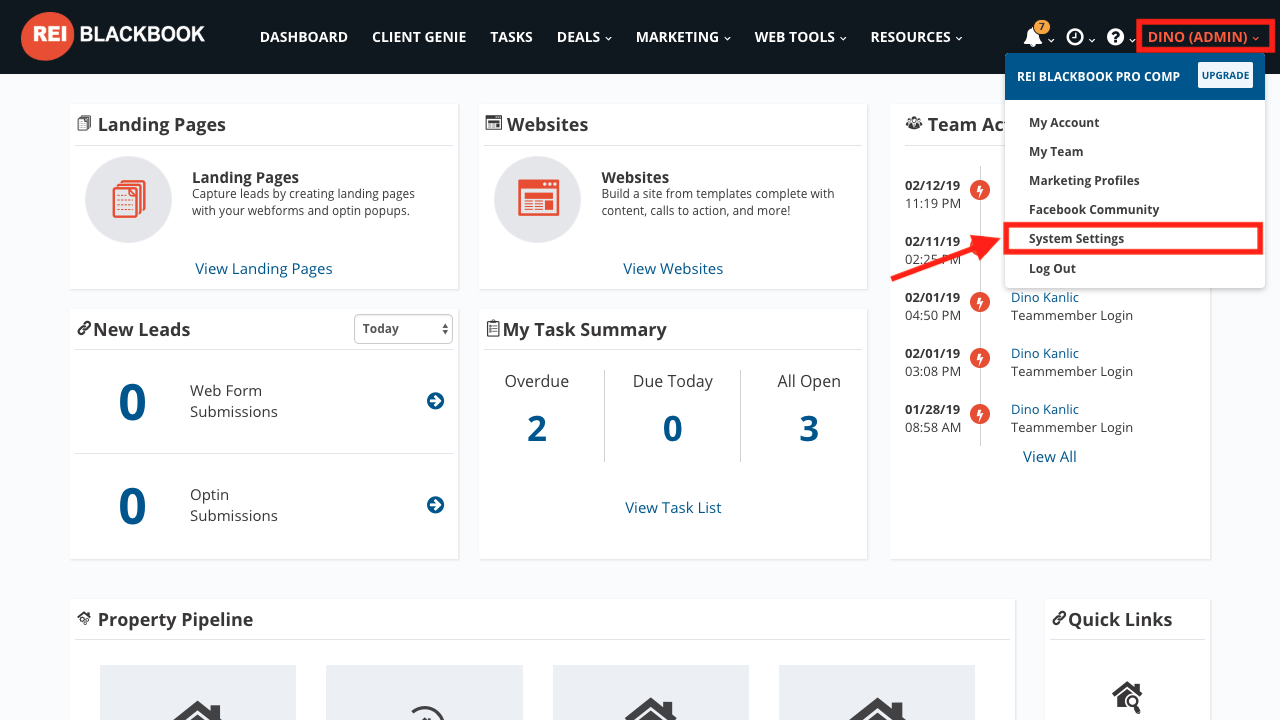Select Marketing Profiles in the dropdown

coord(1084,180)
